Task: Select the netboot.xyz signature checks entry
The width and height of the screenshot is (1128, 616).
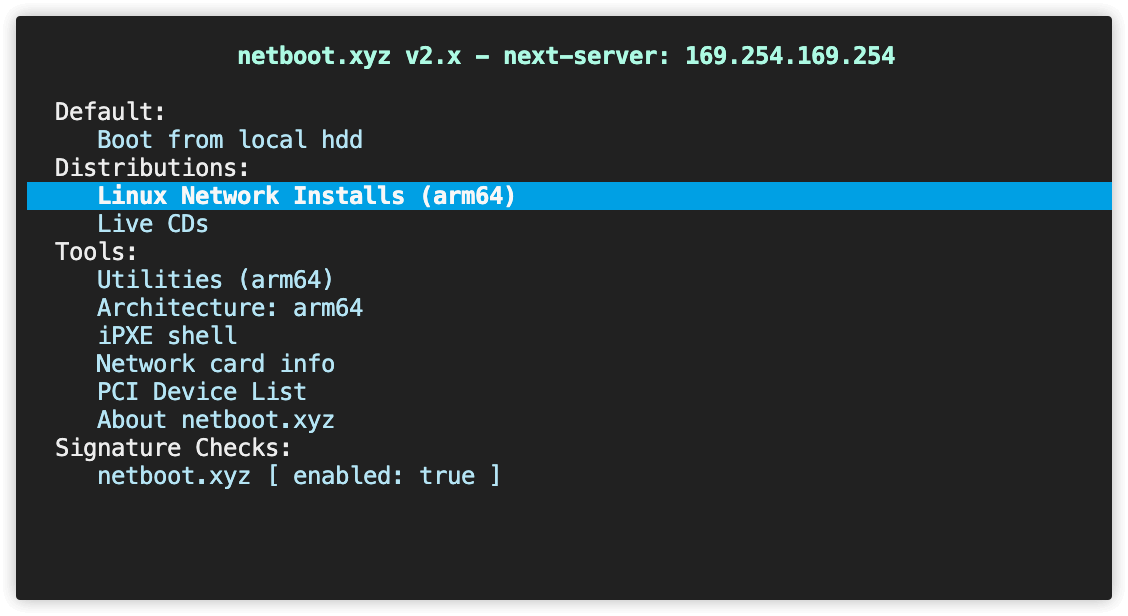Action: click(173, 475)
